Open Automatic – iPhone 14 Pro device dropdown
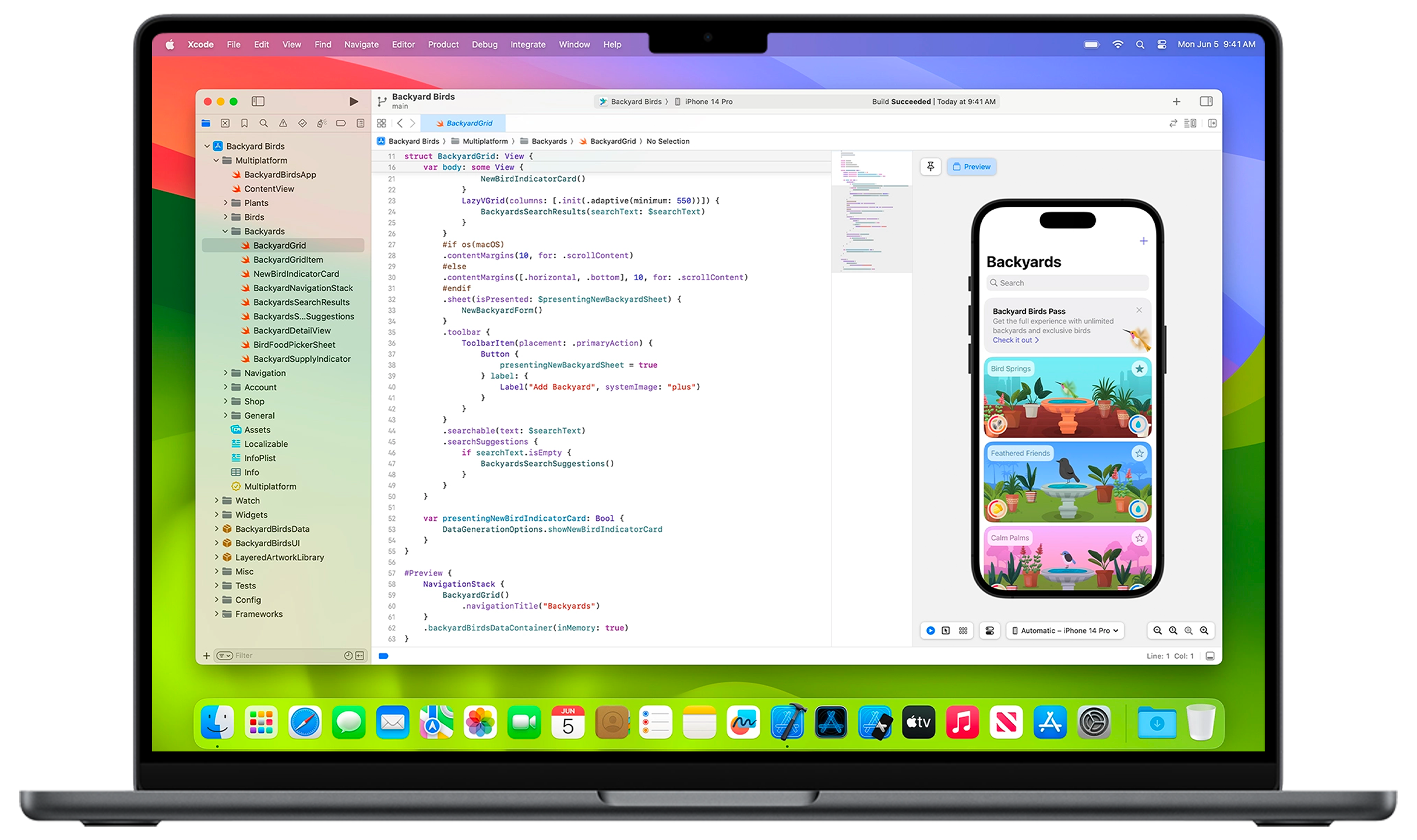The height and width of the screenshot is (840, 1417). 1065,630
